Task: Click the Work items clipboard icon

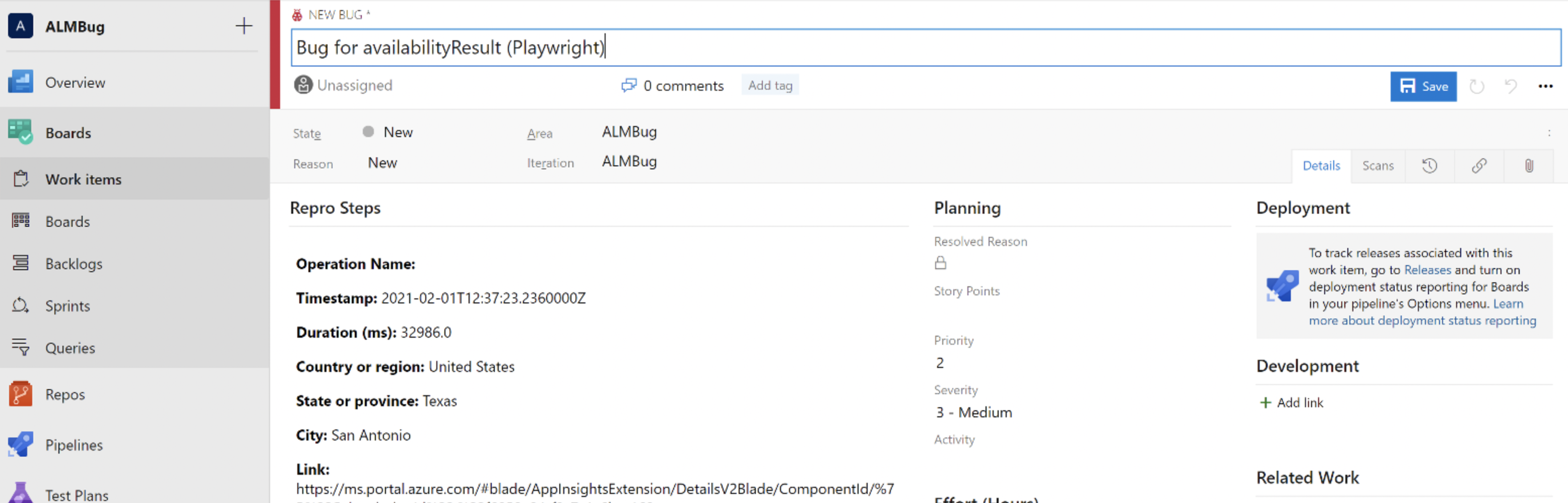Action: click(21, 179)
